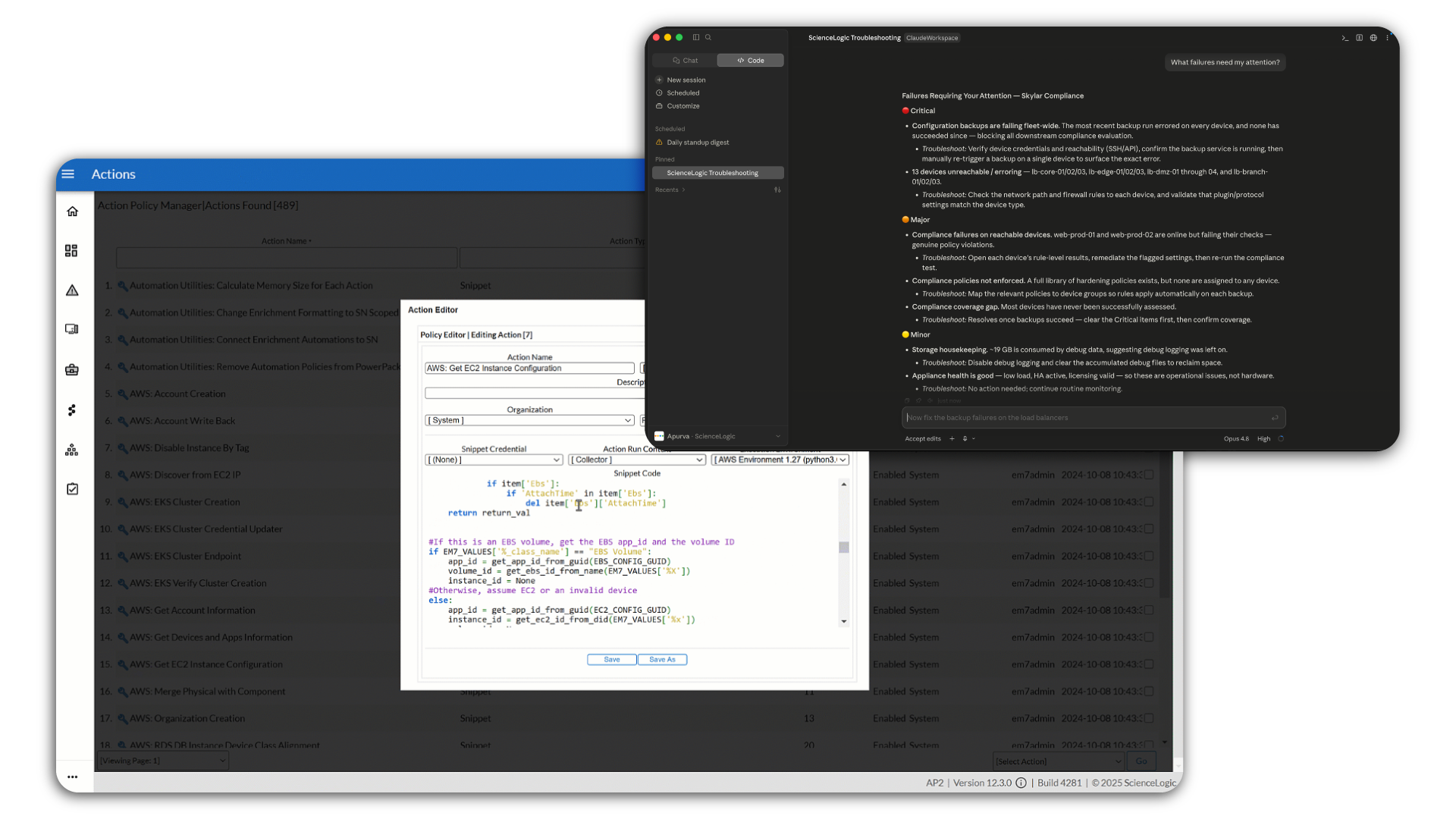Open Scheduled in Claude sidebar

[683, 93]
